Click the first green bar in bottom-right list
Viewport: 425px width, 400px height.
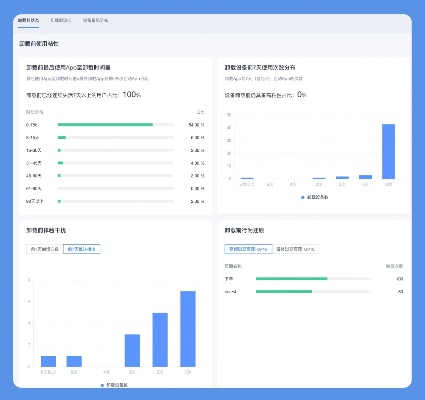tap(292, 279)
